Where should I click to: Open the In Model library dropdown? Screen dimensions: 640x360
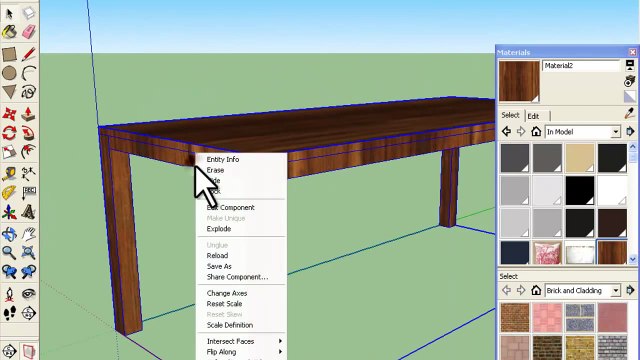point(583,132)
